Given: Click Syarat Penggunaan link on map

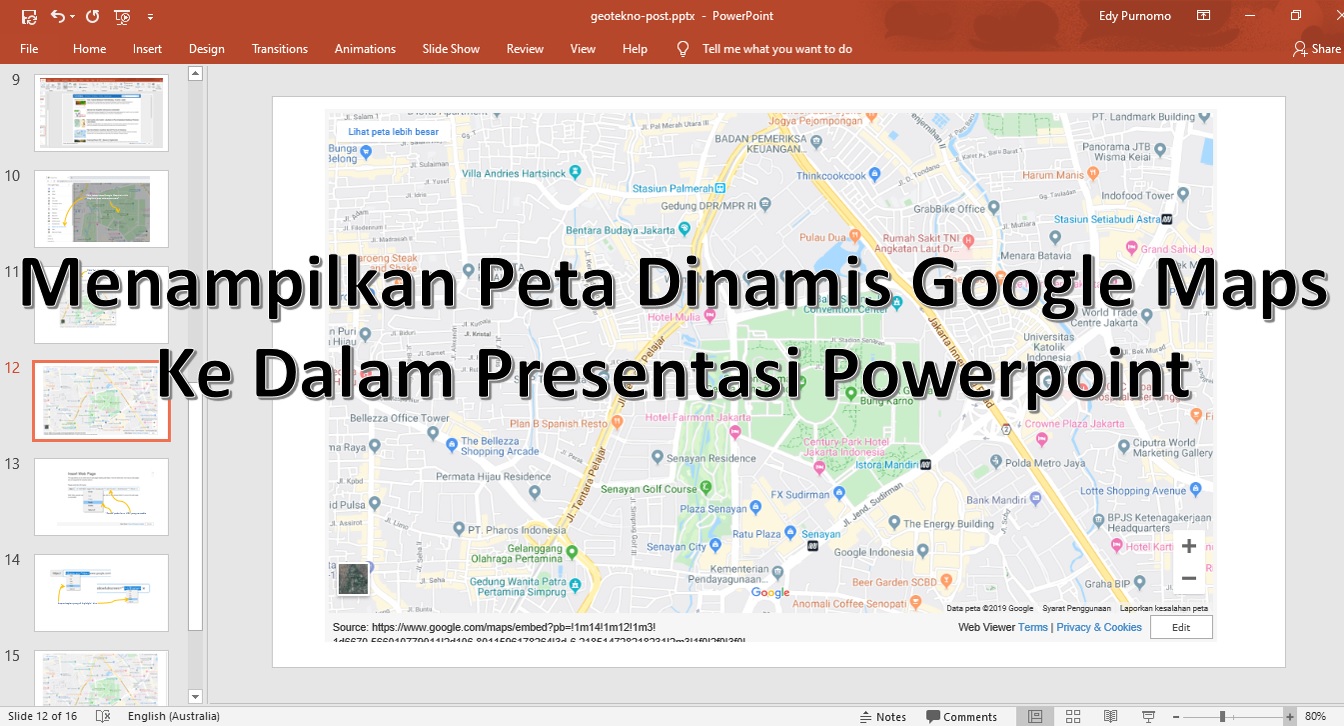Looking at the screenshot, I should click(1077, 608).
